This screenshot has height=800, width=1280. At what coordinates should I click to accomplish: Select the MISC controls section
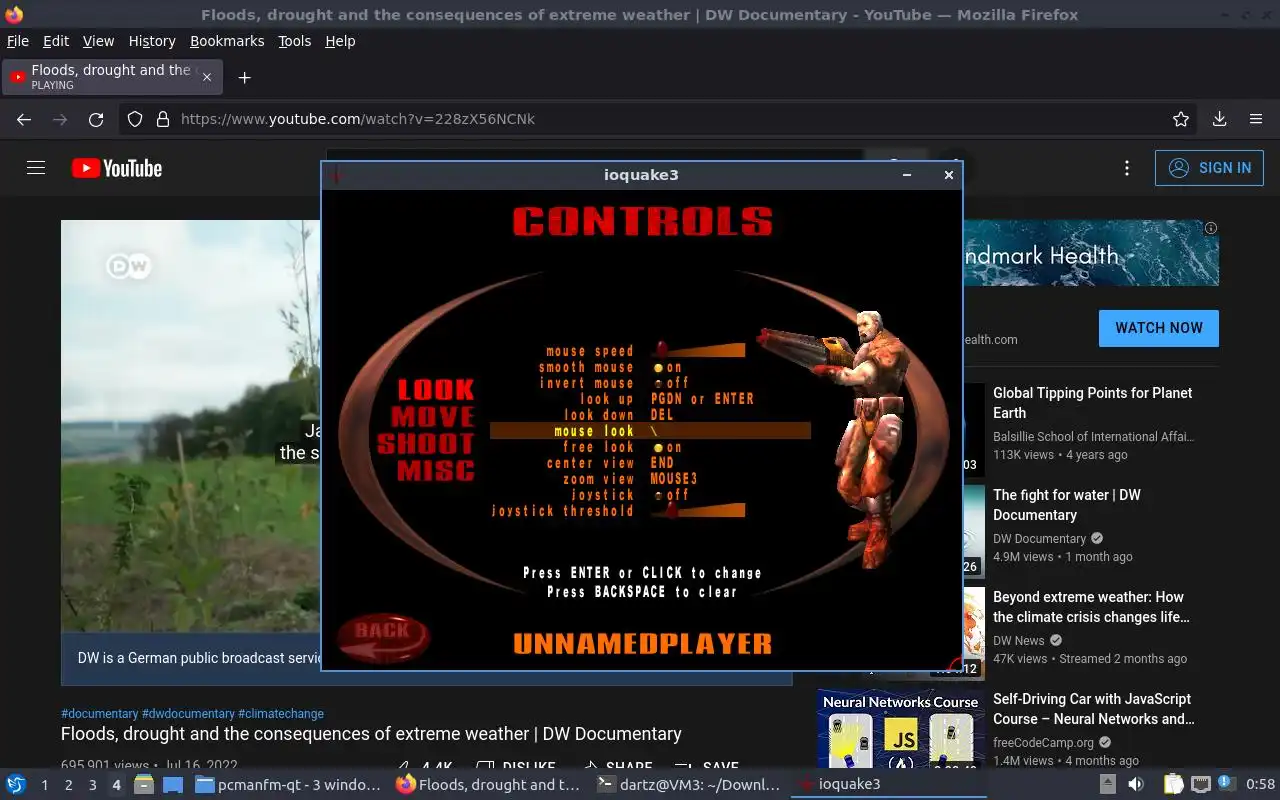click(x=436, y=470)
